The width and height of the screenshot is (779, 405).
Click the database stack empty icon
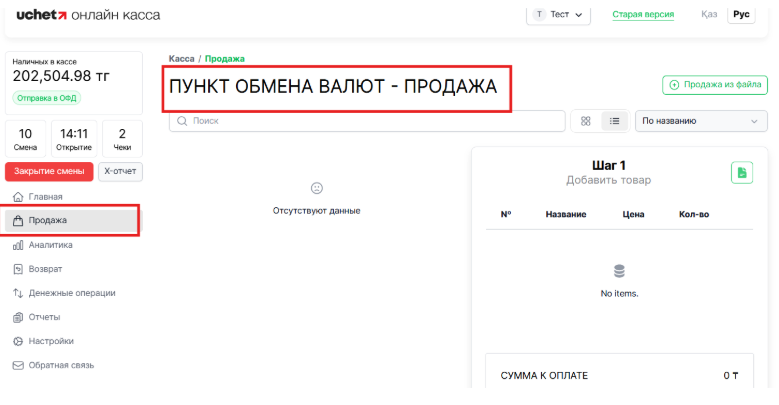point(619,271)
